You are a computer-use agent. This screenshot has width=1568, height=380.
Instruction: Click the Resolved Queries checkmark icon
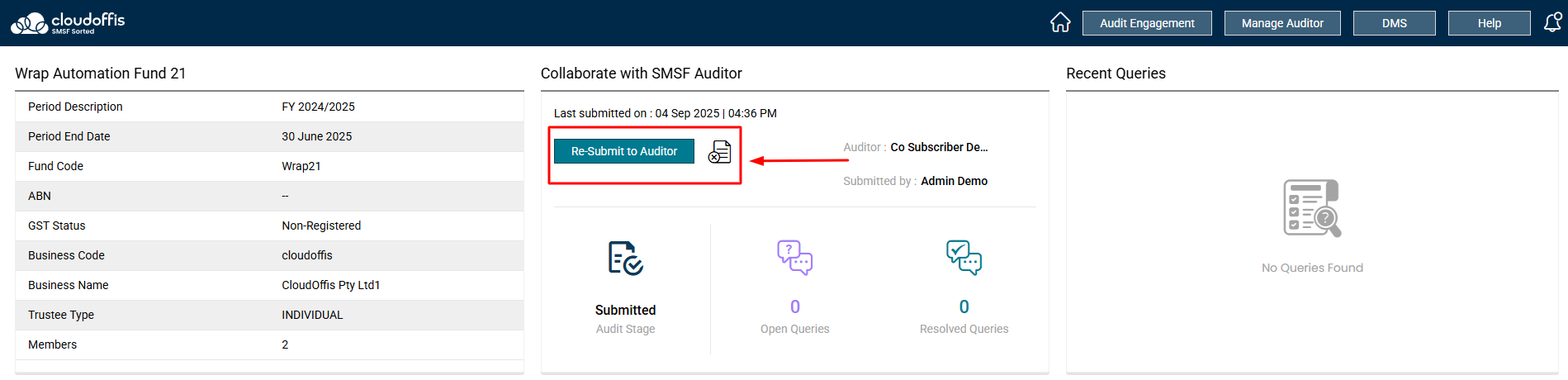point(964,258)
